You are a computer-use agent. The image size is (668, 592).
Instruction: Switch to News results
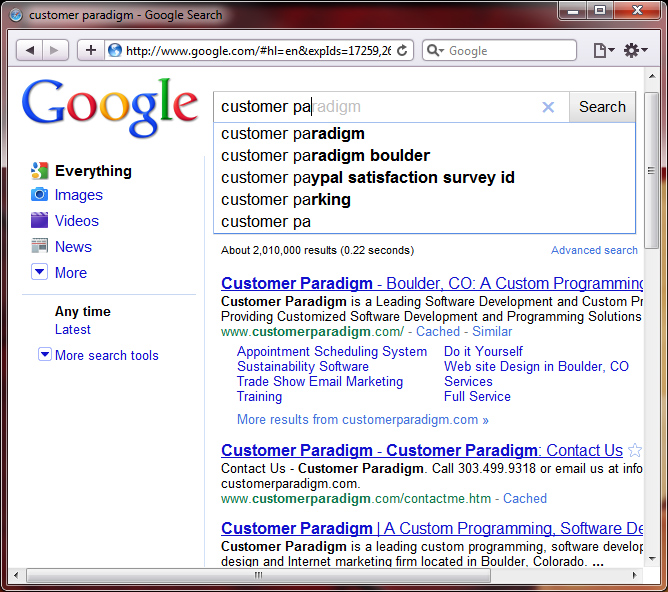point(73,247)
